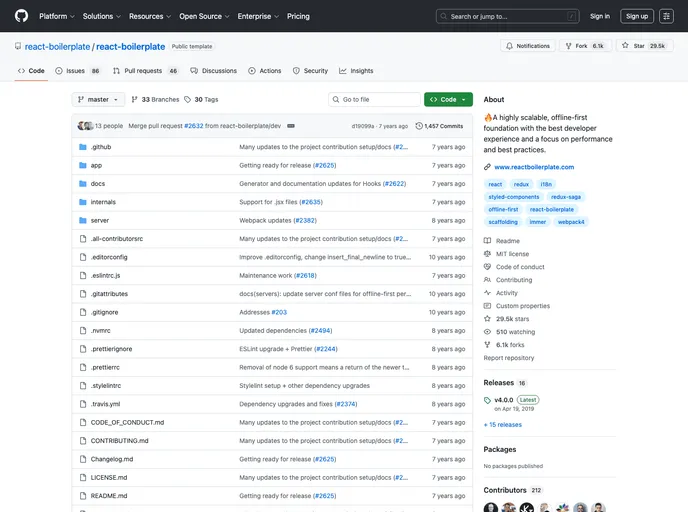Screen dimensions: 688x512
Task: View the 33 Branches list
Action: coord(155,100)
